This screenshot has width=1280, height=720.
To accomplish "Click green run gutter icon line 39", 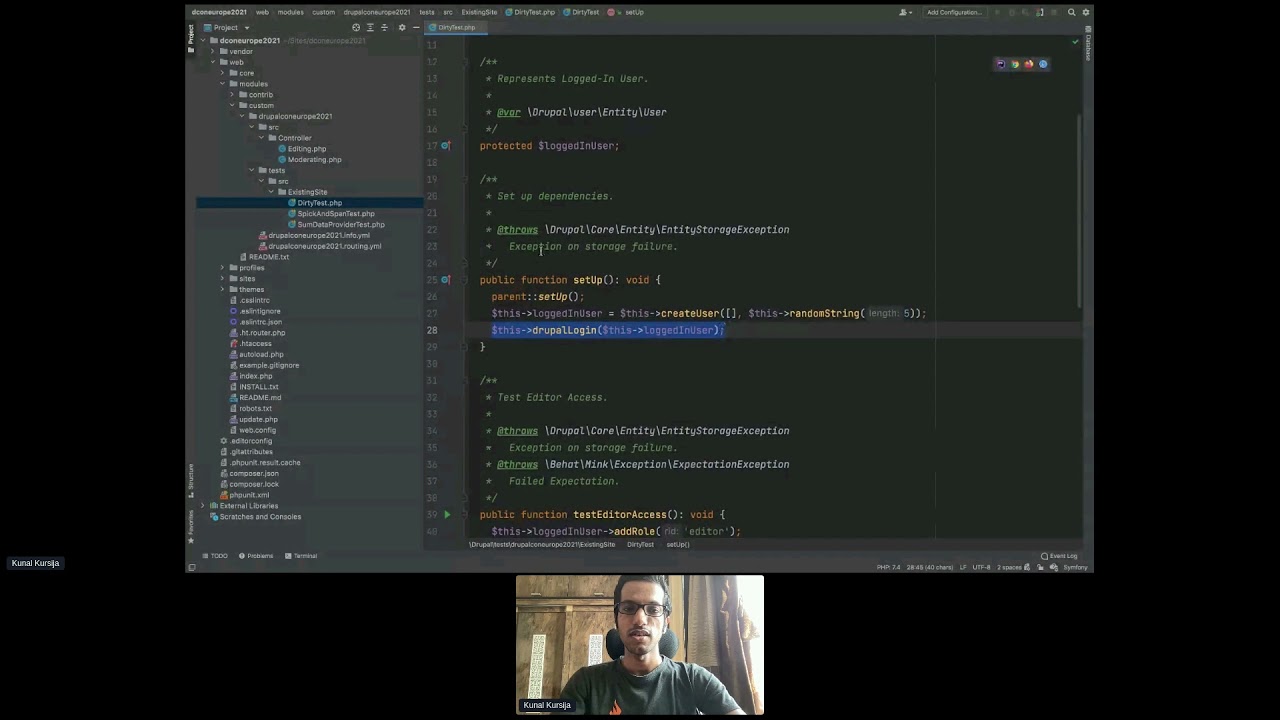I will (447, 514).
